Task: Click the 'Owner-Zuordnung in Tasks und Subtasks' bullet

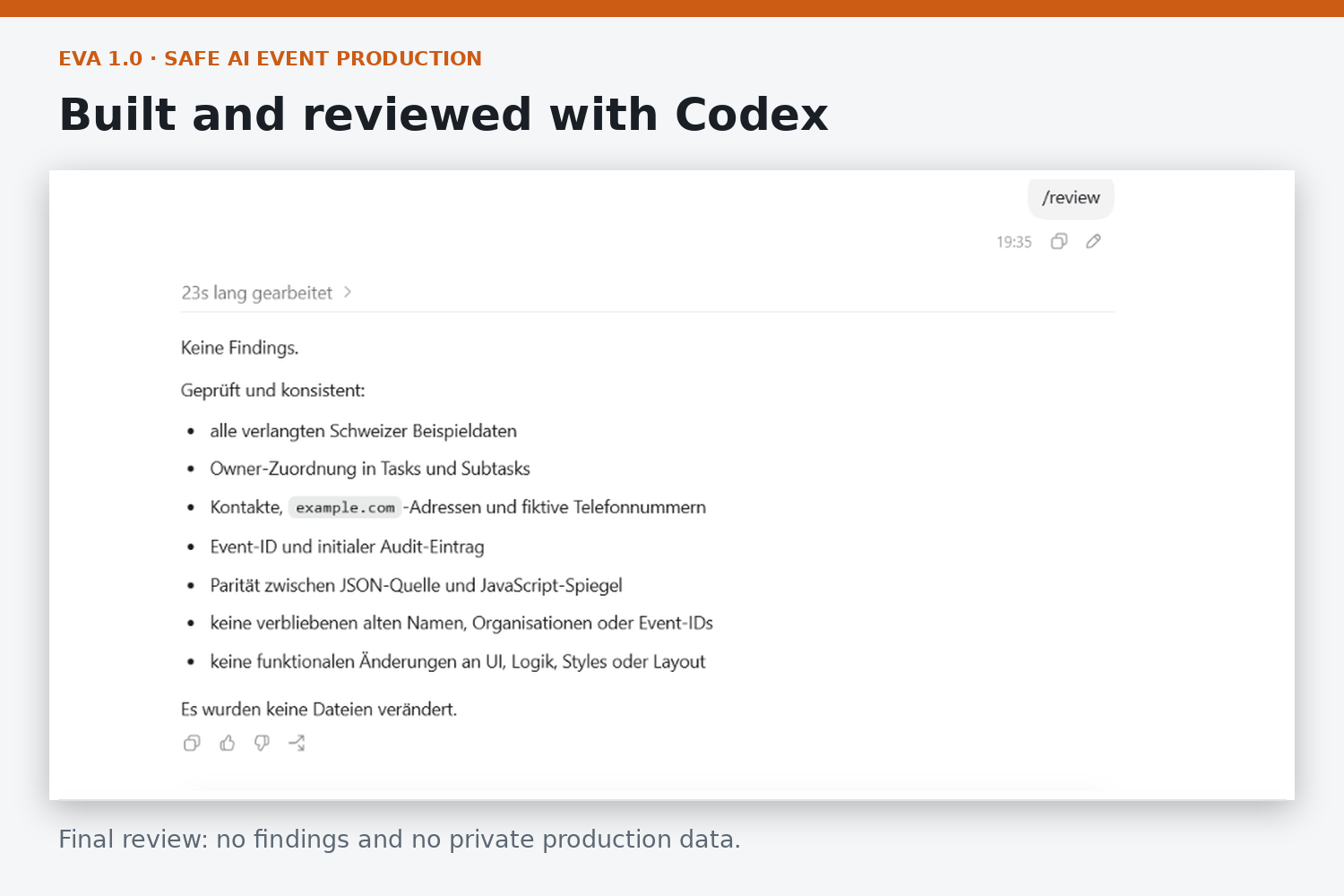Action: pyautogui.click(x=370, y=469)
